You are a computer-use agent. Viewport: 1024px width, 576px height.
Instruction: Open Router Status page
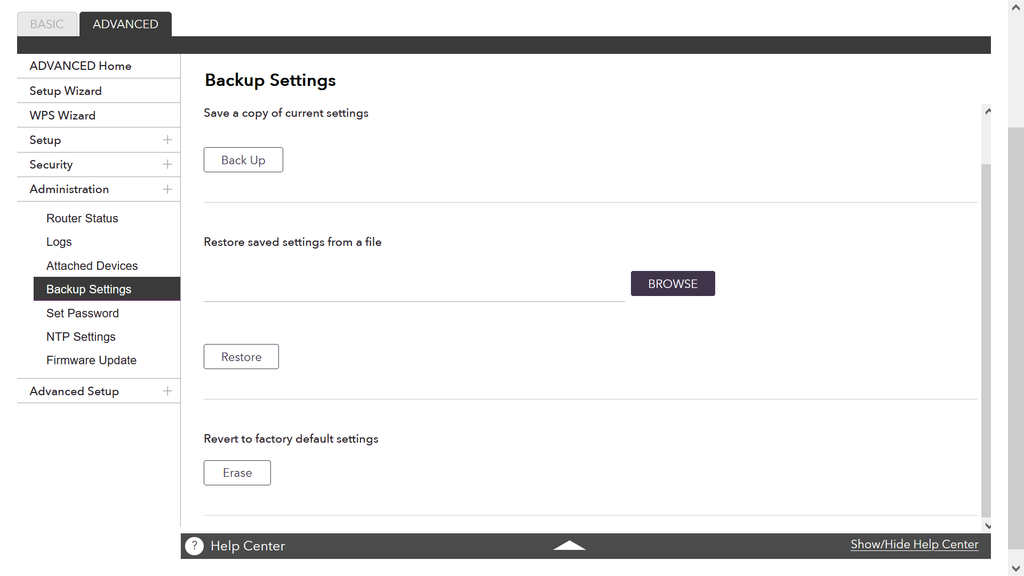82,218
